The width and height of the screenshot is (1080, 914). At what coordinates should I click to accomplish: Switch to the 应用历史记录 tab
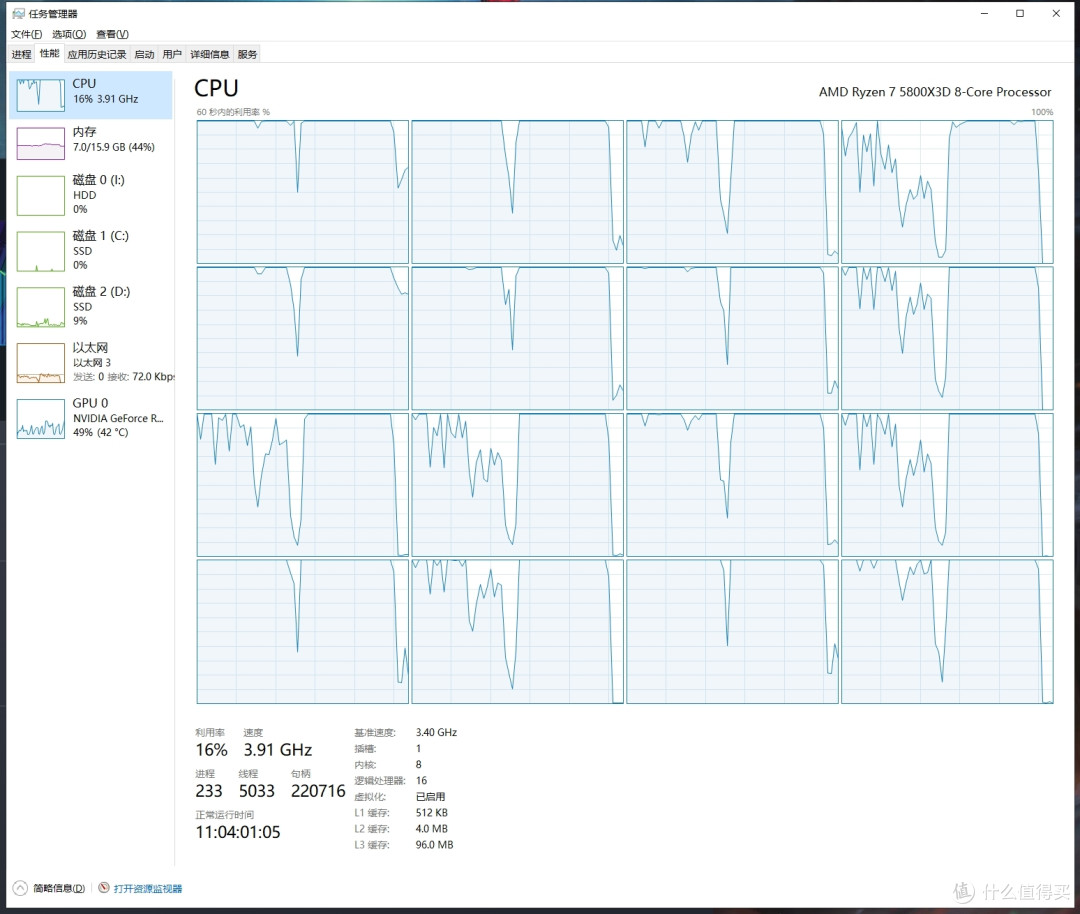97,54
